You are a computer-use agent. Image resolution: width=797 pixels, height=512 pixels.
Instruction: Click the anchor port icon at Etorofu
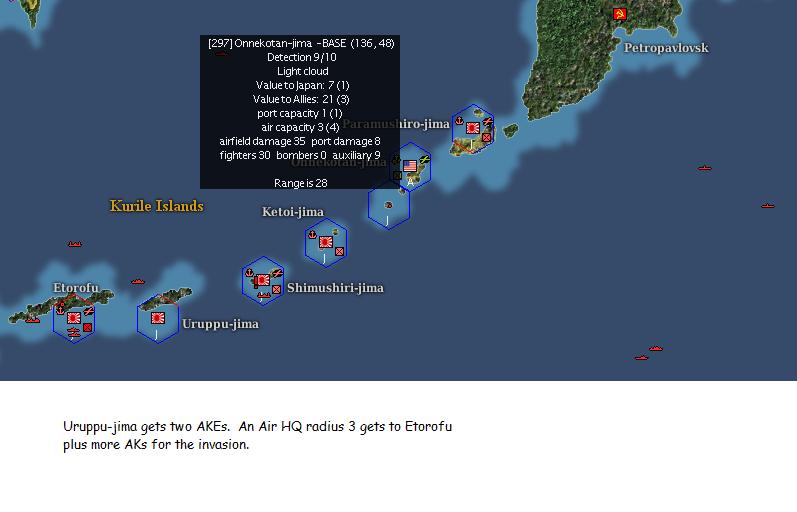coord(60,309)
